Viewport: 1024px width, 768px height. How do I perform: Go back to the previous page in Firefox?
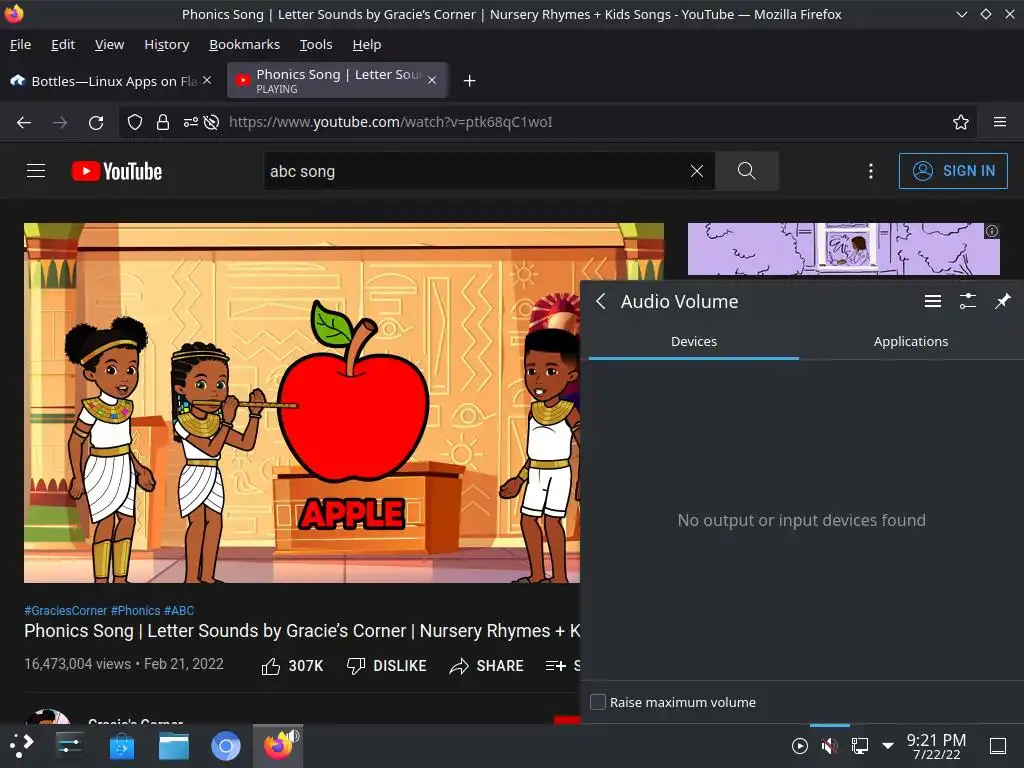tap(24, 122)
